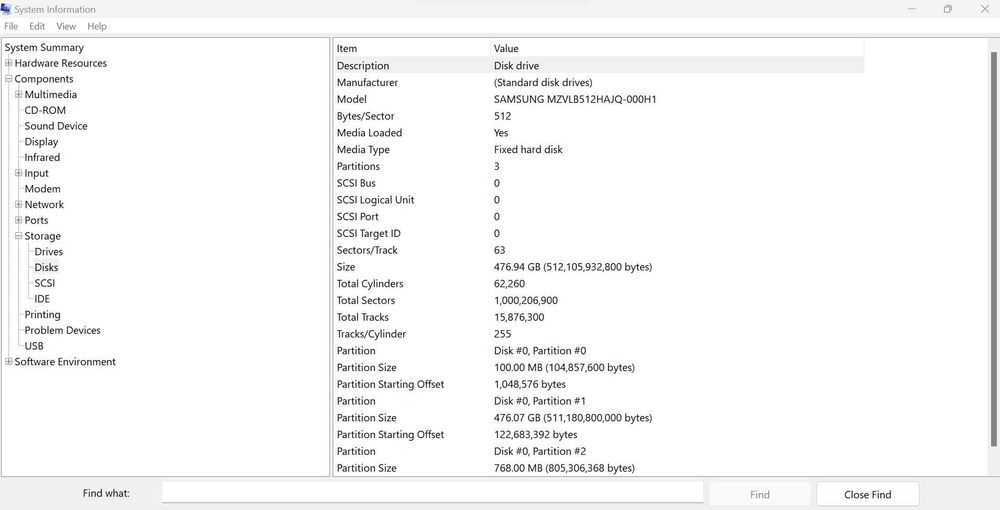Click the 768.00 MB partition size value
1000x510 pixels.
point(564,468)
